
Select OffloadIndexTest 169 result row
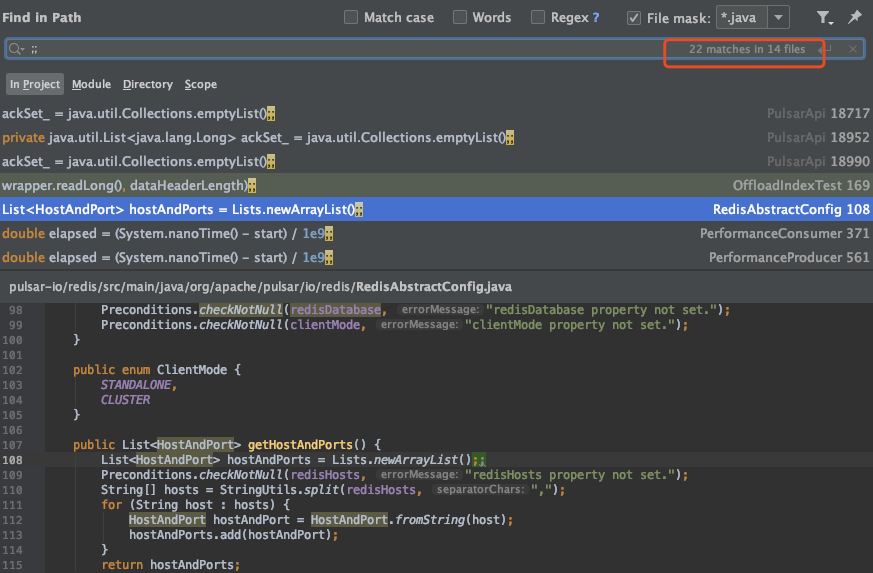(436, 185)
